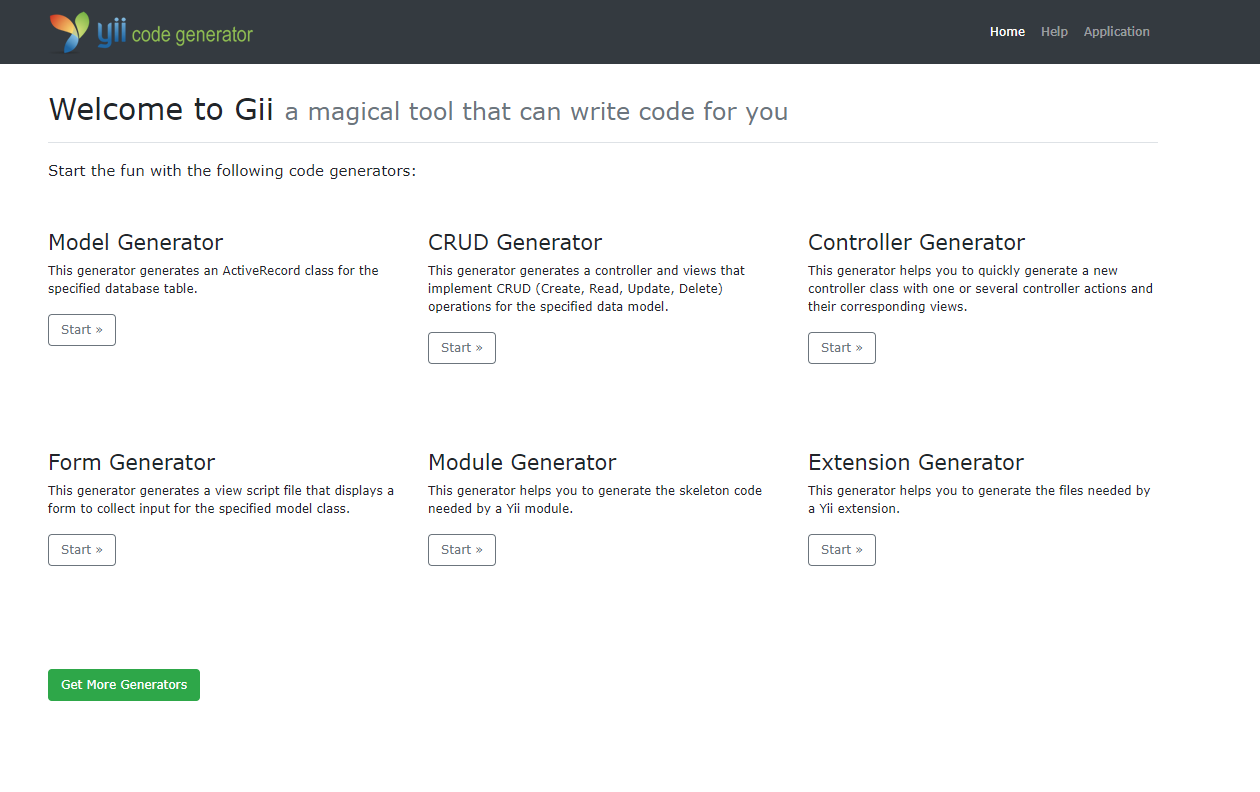Start the Module Generator

(x=462, y=550)
